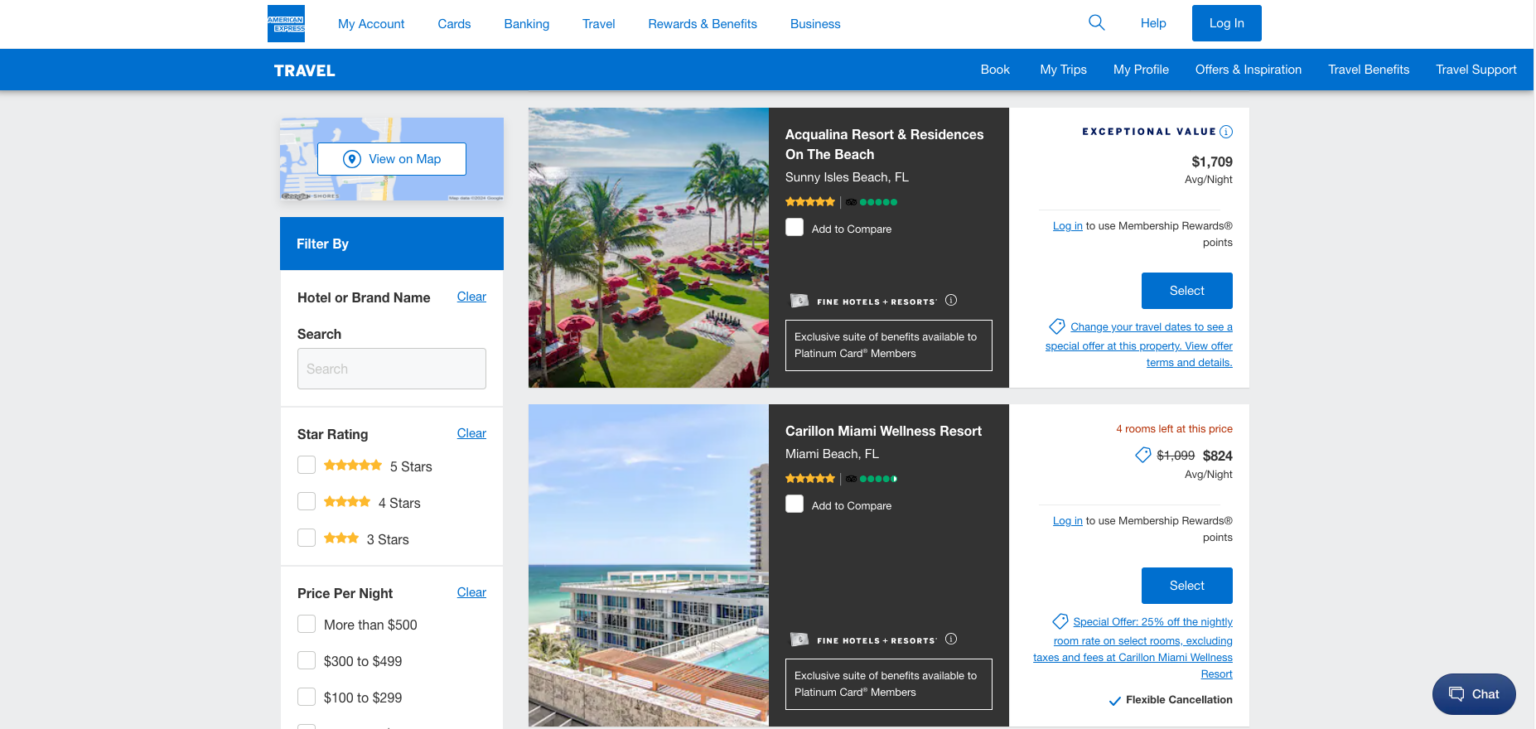Image resolution: width=1536 pixels, height=729 pixels.
Task: Go to My Trips tab
Action: pos(1063,70)
